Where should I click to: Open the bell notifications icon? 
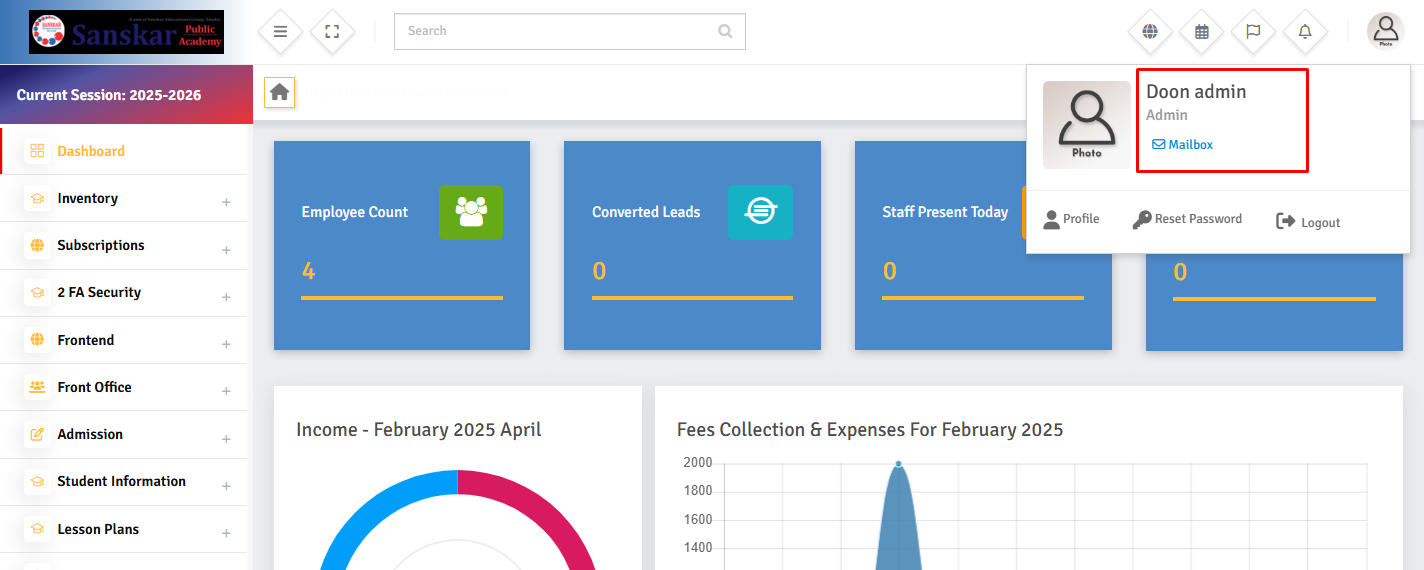(1305, 32)
